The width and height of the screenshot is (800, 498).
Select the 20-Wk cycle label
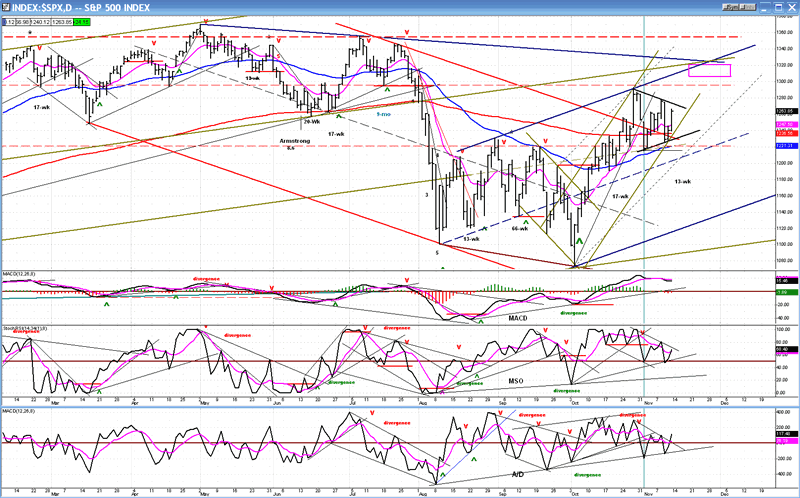coord(311,121)
